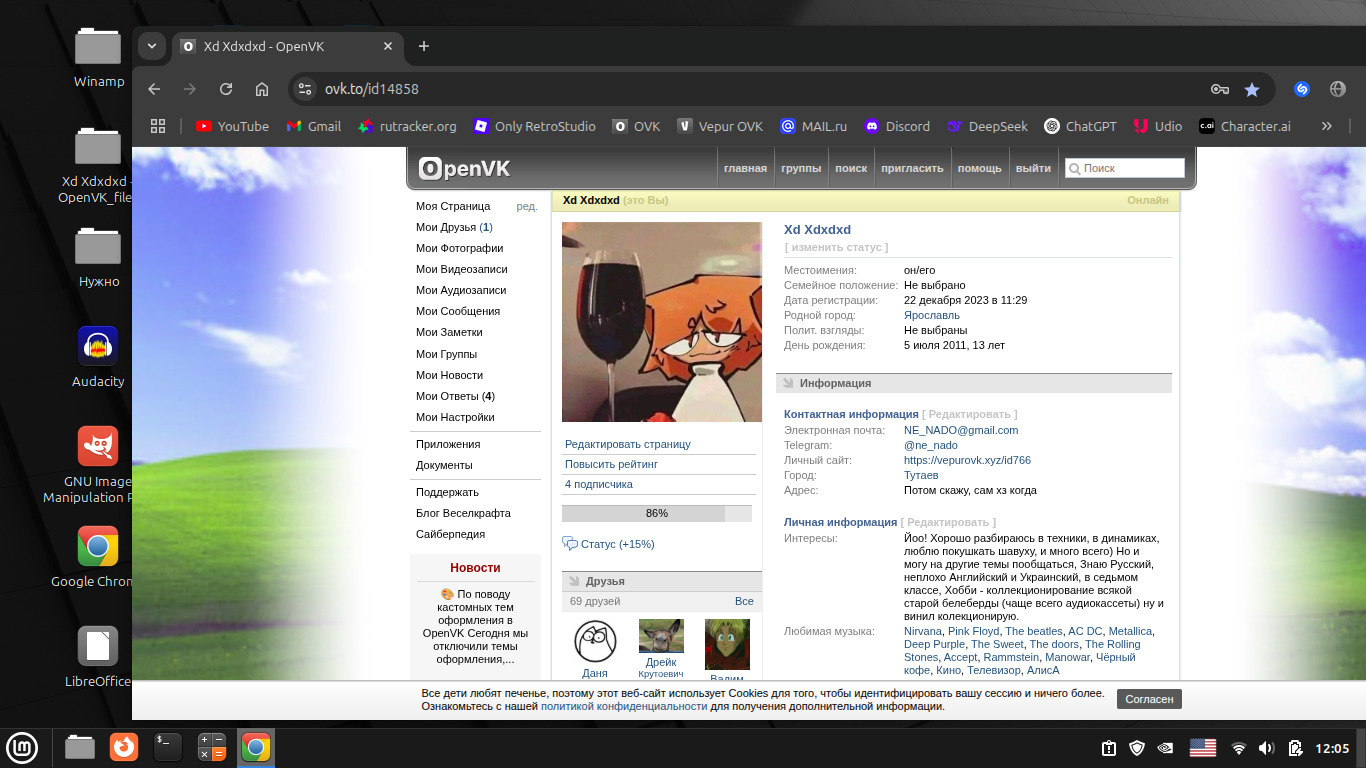Collapse the Информация section
This screenshot has width=1366, height=768.
click(834, 383)
